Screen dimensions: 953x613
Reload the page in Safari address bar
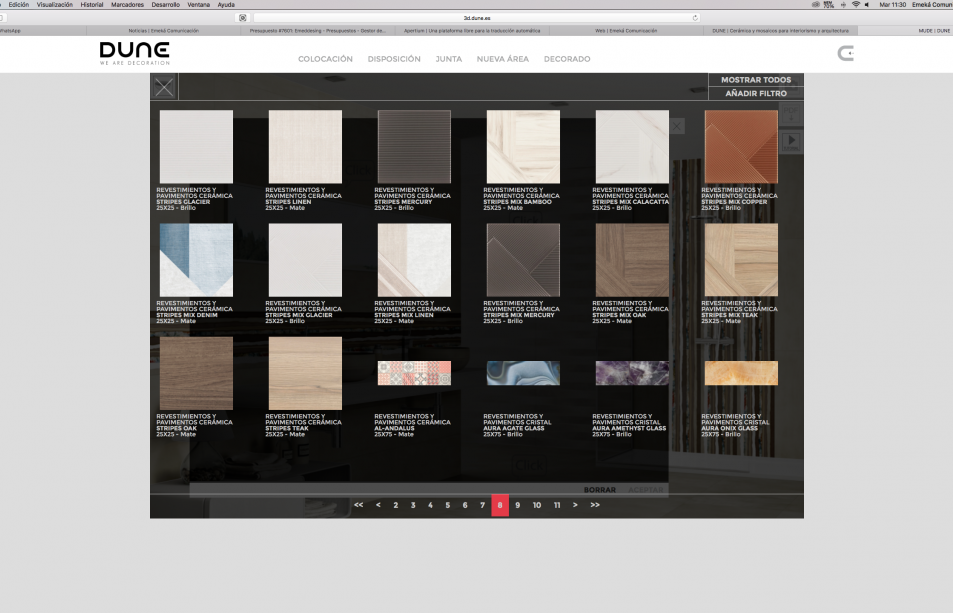click(x=695, y=18)
